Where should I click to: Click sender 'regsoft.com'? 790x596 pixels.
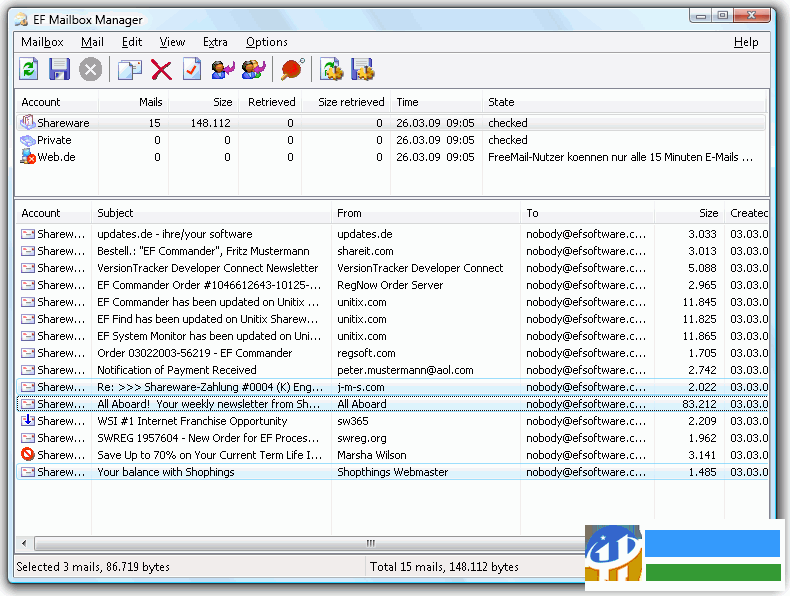tap(366, 353)
